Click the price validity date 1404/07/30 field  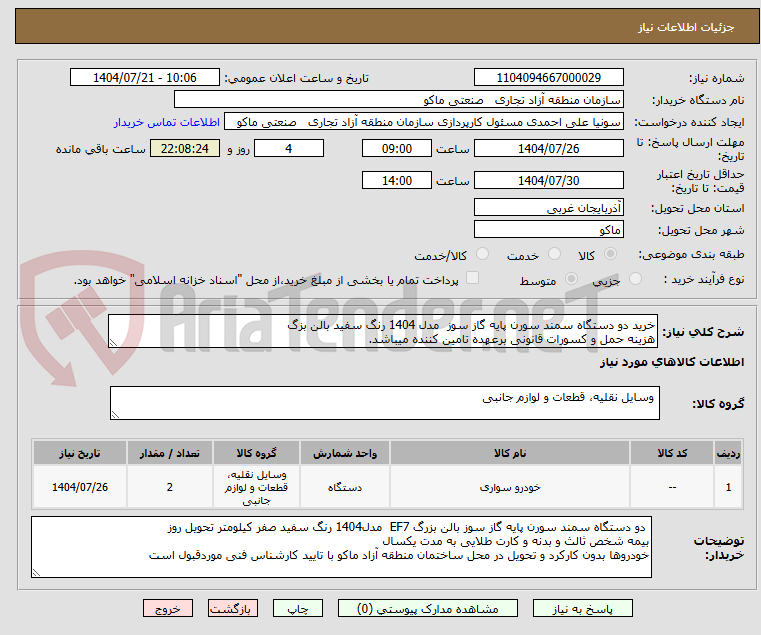[548, 181]
